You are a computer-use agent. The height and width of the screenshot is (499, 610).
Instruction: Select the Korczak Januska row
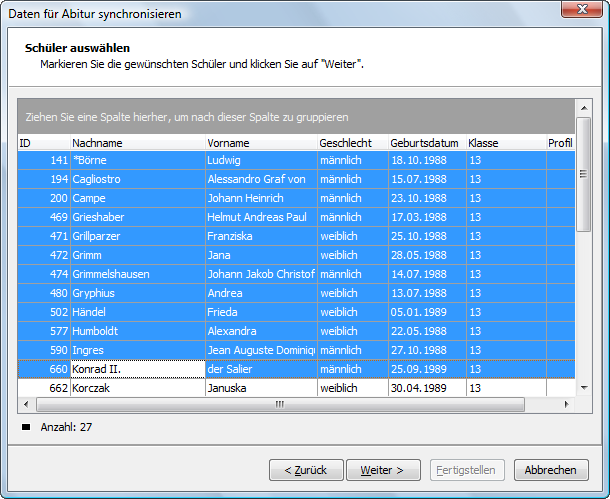click(296, 388)
